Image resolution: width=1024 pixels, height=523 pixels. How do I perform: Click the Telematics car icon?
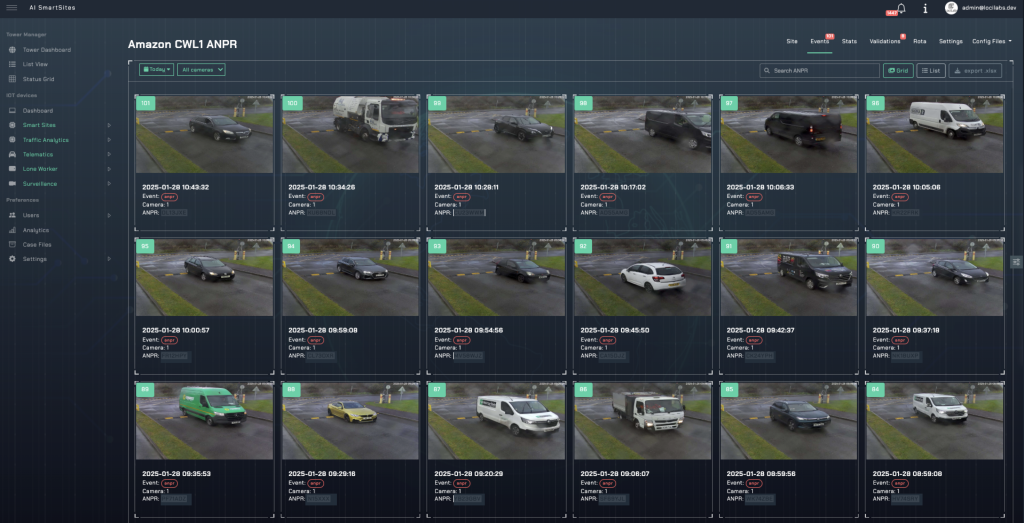[x=12, y=155]
